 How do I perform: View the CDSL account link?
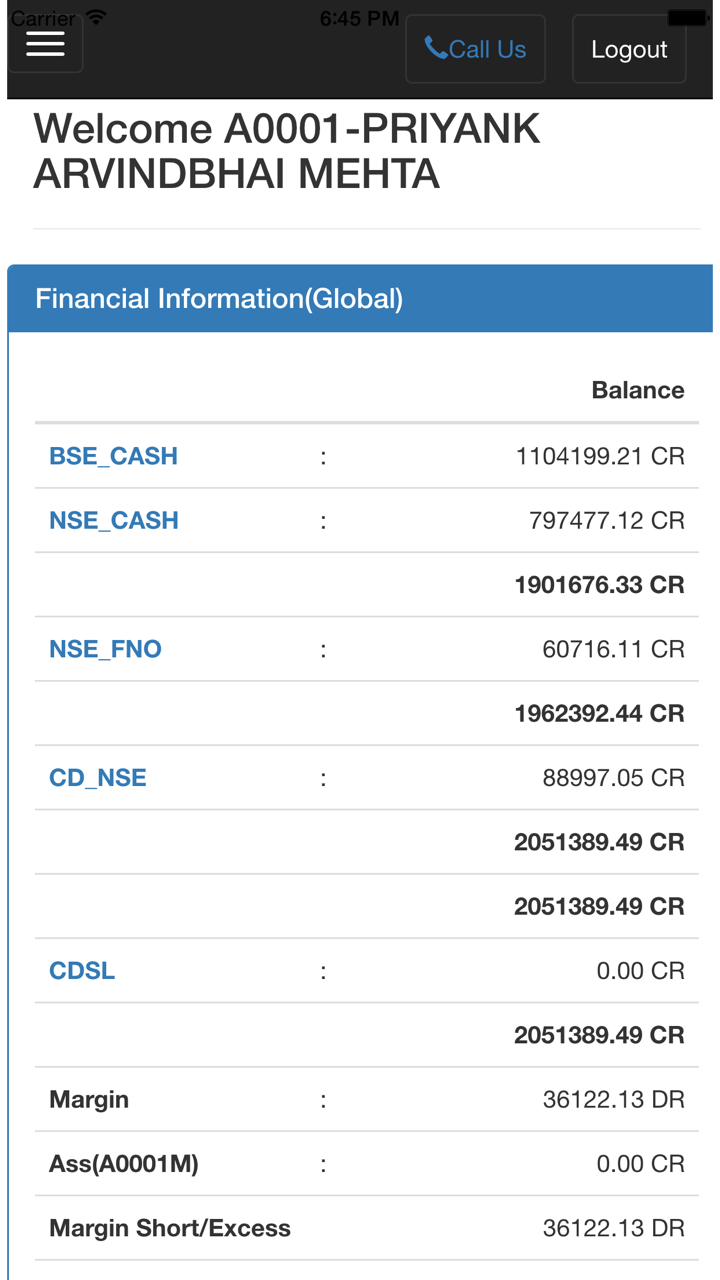pos(82,971)
